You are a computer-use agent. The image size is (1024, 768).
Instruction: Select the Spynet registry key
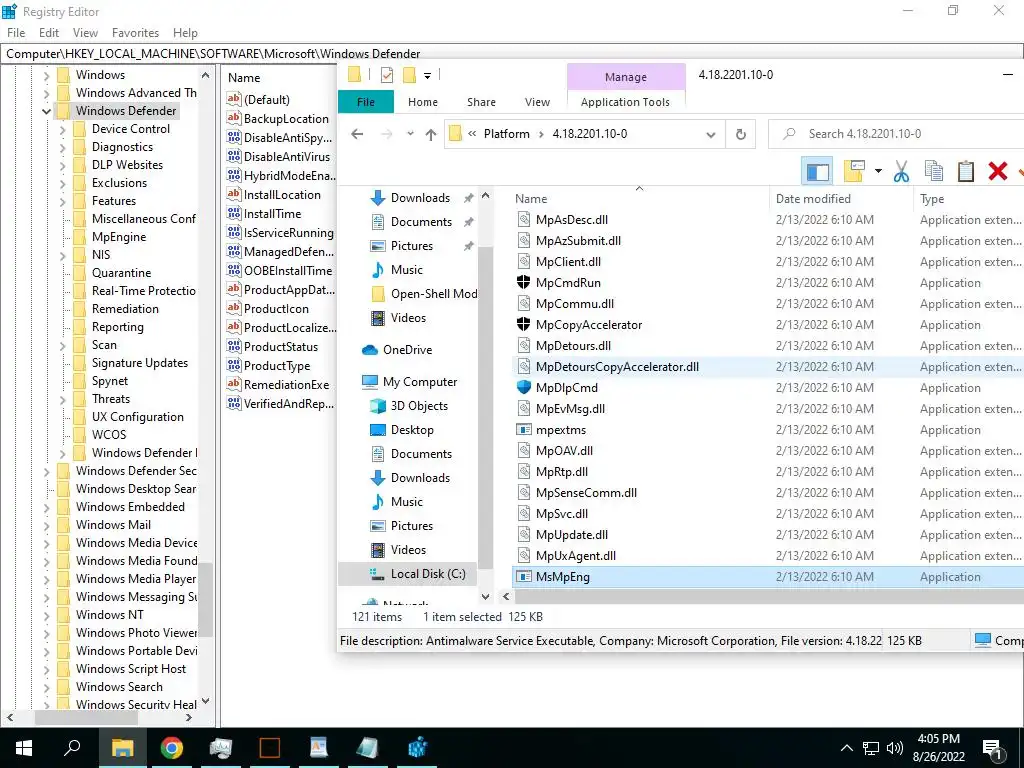point(109,381)
